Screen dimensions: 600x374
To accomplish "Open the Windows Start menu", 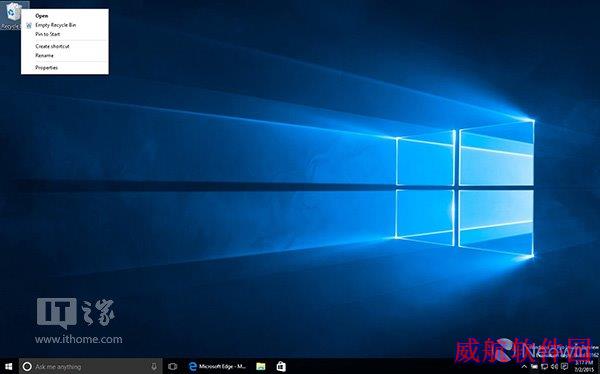I will (8, 367).
